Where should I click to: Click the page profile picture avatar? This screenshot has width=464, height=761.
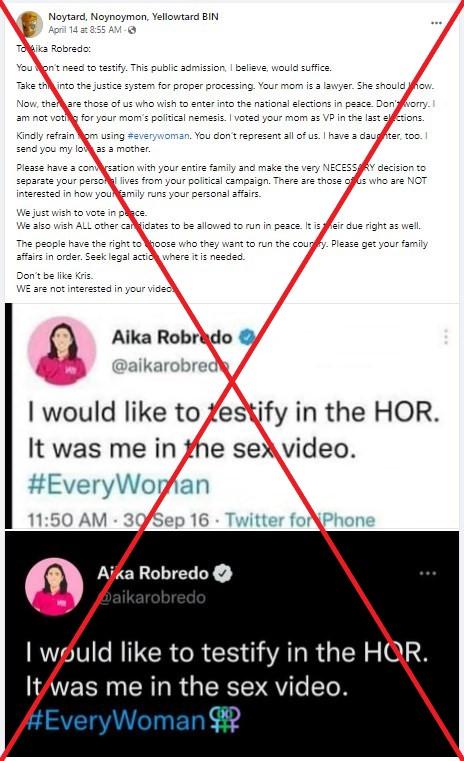[30, 24]
